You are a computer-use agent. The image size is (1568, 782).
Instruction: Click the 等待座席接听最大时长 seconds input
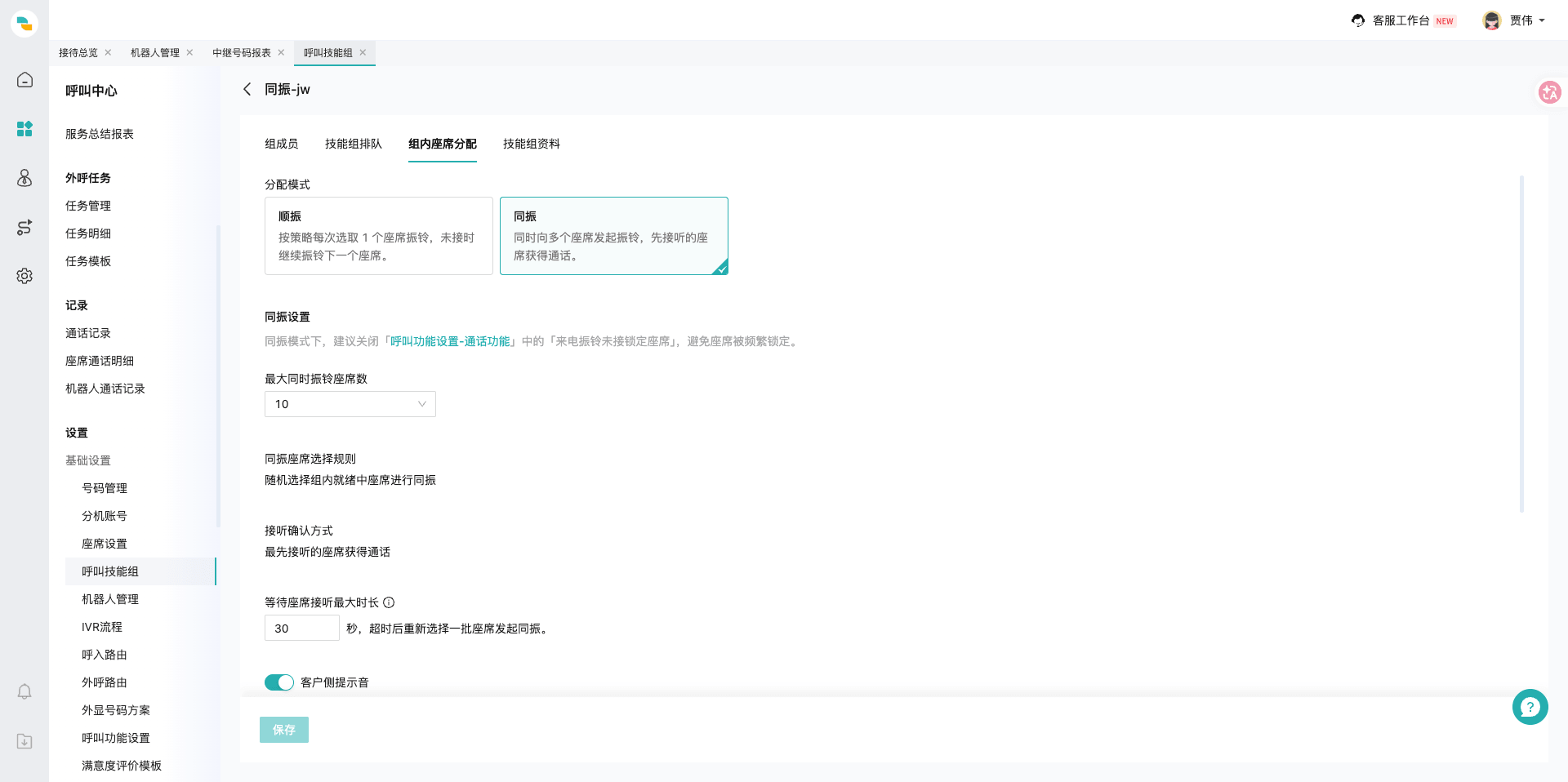[302, 629]
